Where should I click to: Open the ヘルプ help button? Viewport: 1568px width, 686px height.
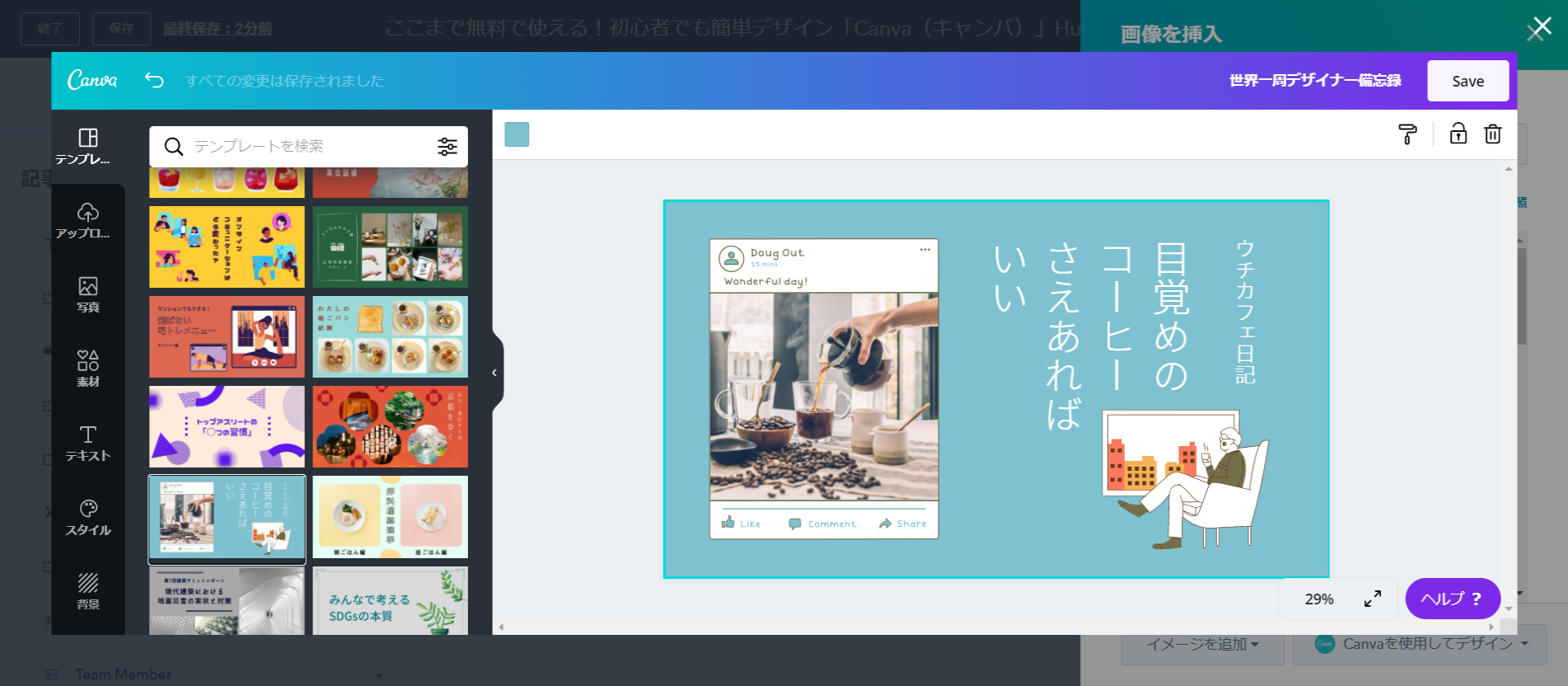pyautogui.click(x=1452, y=599)
